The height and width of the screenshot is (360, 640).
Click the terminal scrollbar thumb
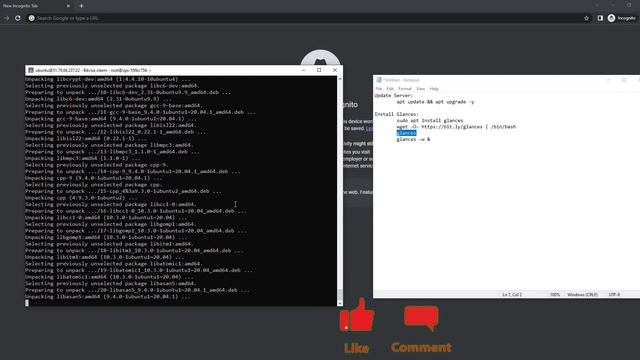(340, 295)
